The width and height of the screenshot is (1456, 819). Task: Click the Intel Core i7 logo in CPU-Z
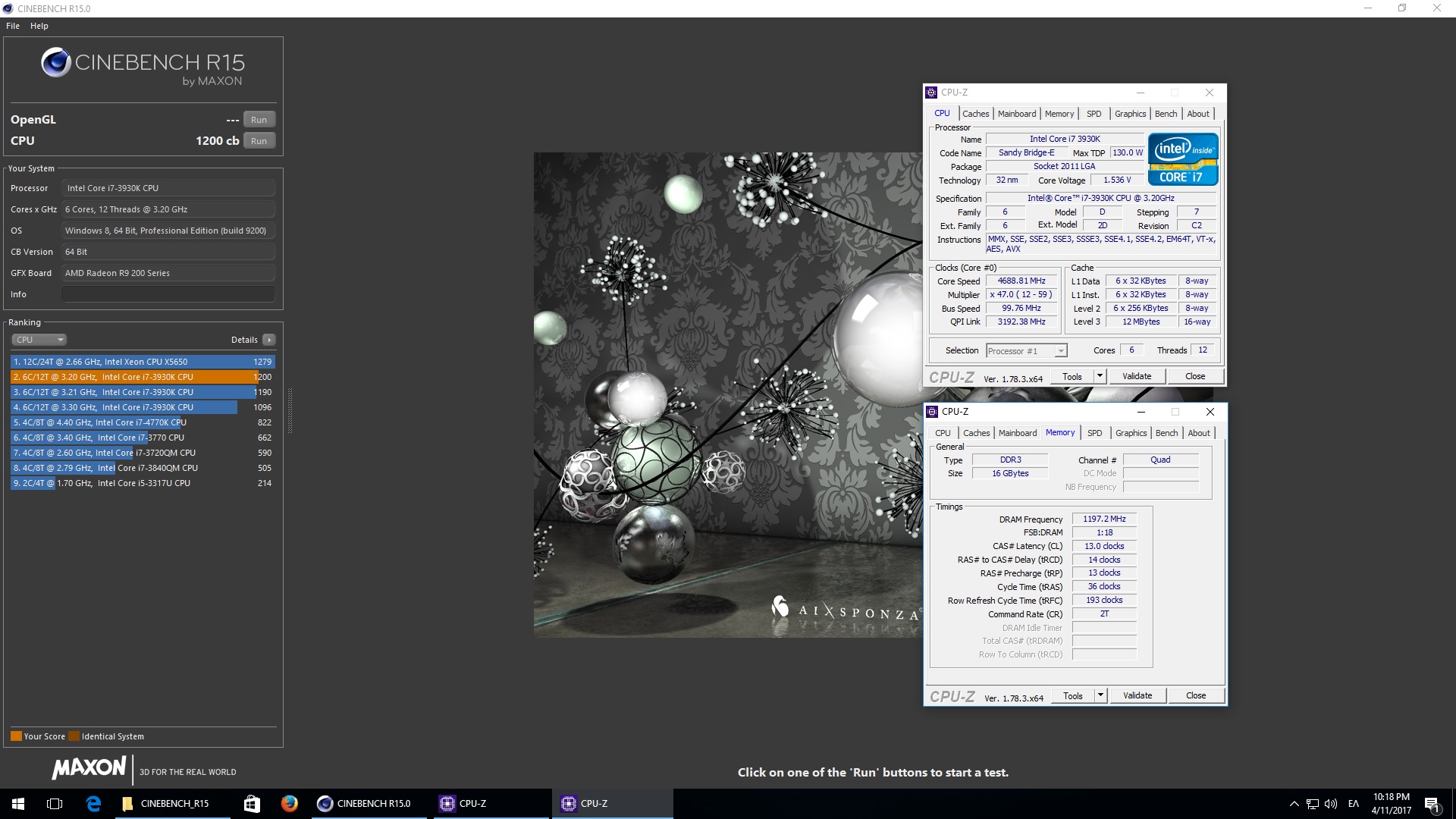(x=1183, y=158)
